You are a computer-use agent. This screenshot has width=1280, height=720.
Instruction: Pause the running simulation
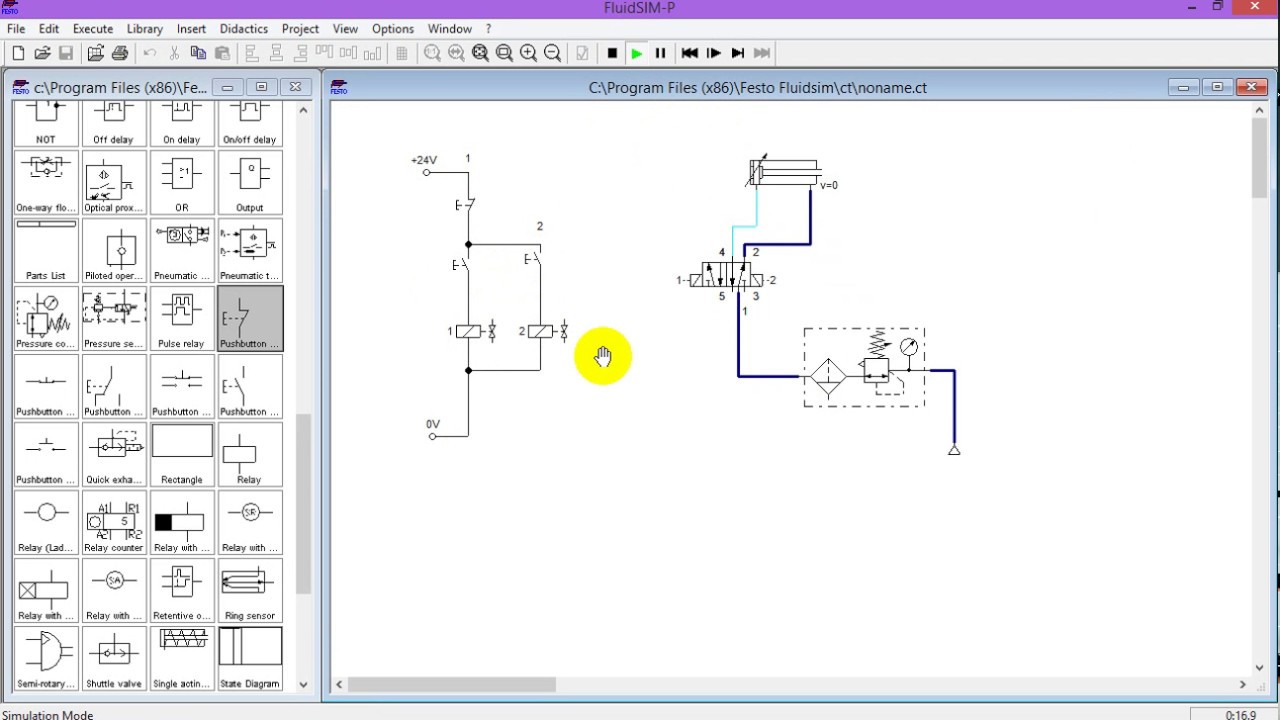(660, 53)
